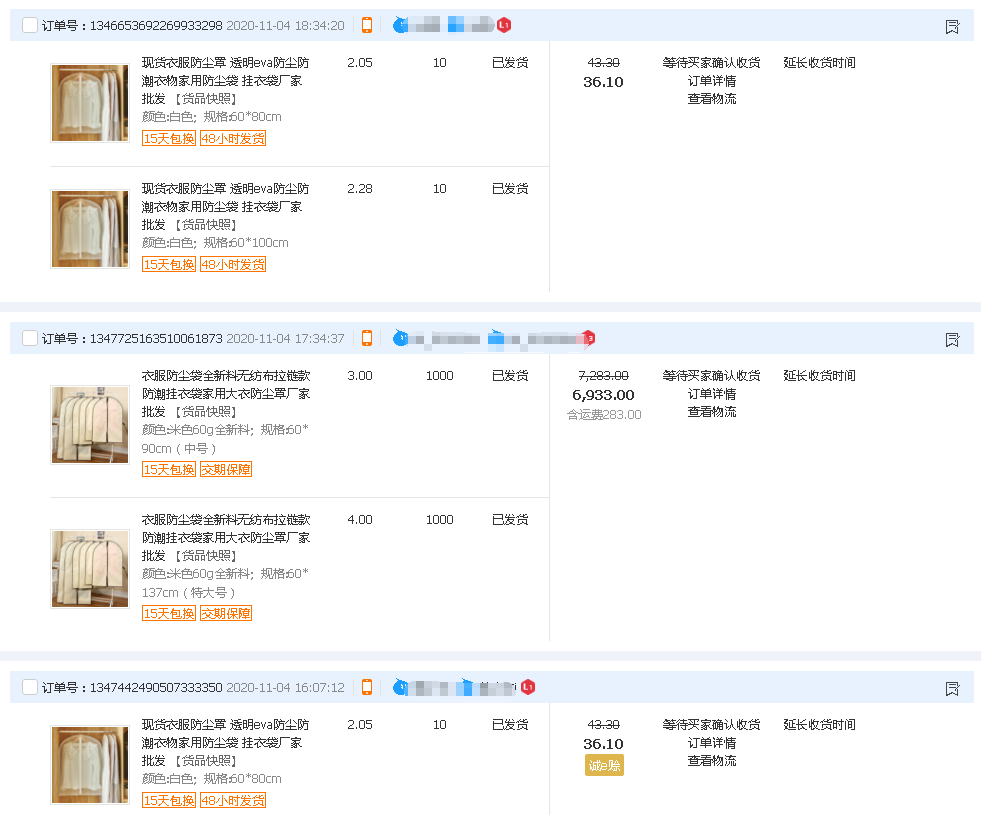Click the orange mobile icon on the 18:34:20 order
The width and height of the screenshot is (981, 815).
(x=367, y=26)
